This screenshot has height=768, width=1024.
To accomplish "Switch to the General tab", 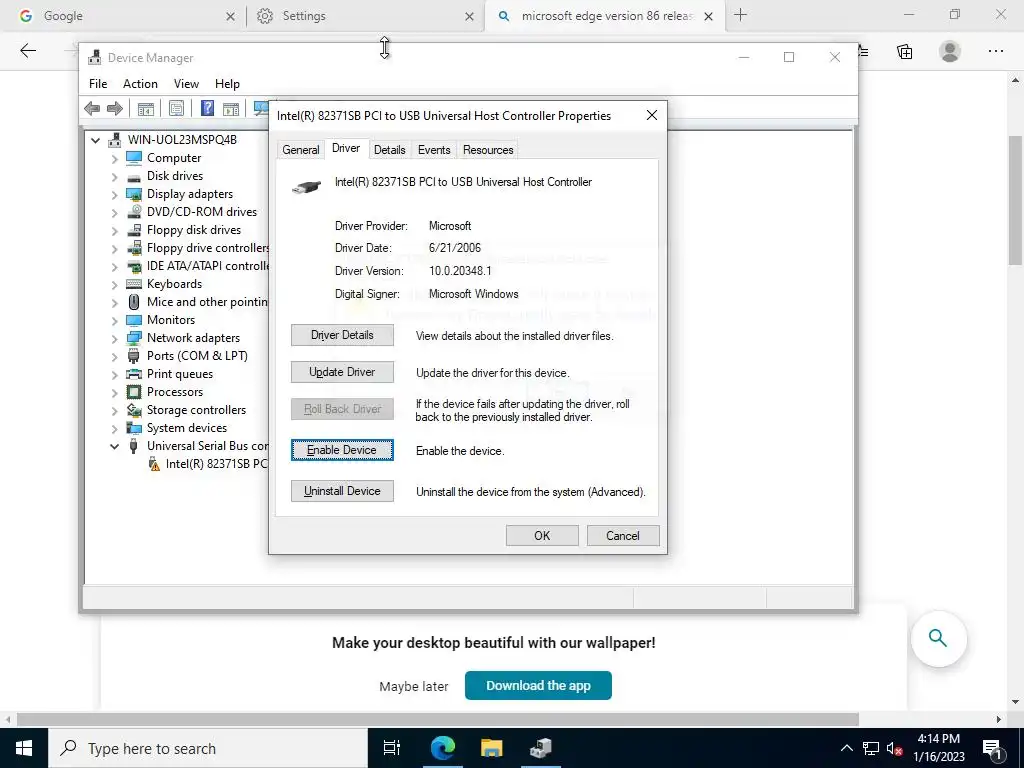I will pos(300,150).
